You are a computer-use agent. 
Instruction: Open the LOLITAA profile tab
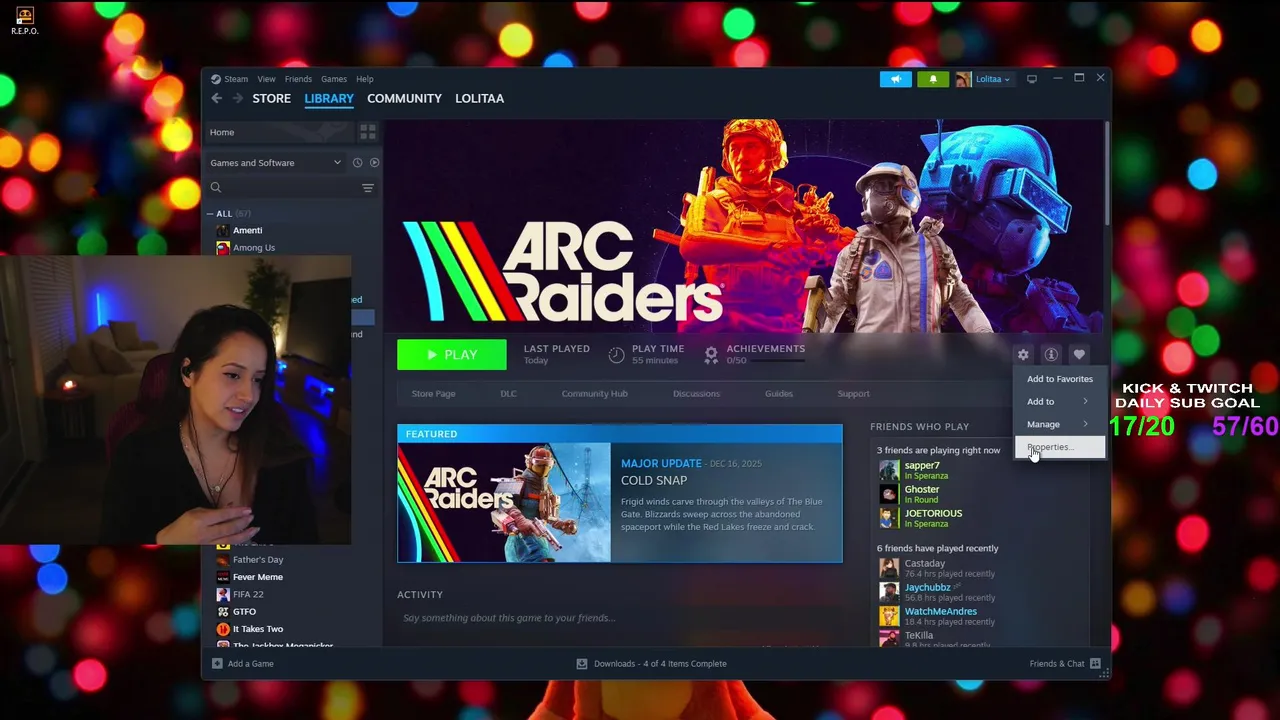click(480, 98)
